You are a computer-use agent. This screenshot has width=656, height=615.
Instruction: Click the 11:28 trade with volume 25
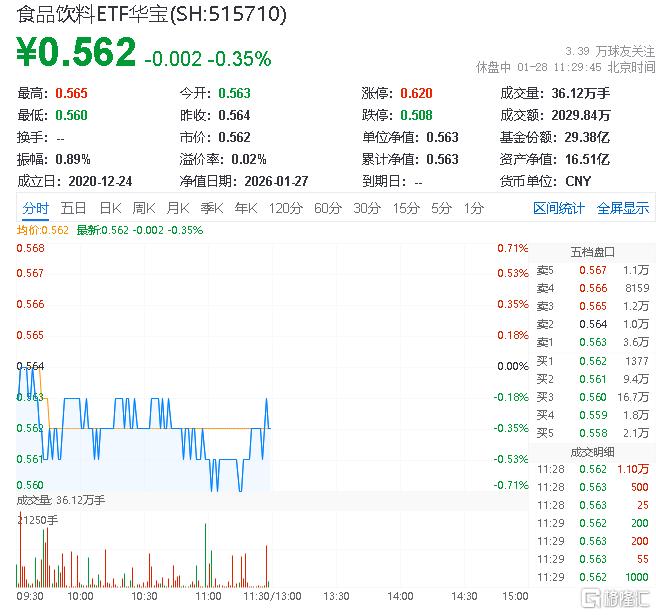593,505
